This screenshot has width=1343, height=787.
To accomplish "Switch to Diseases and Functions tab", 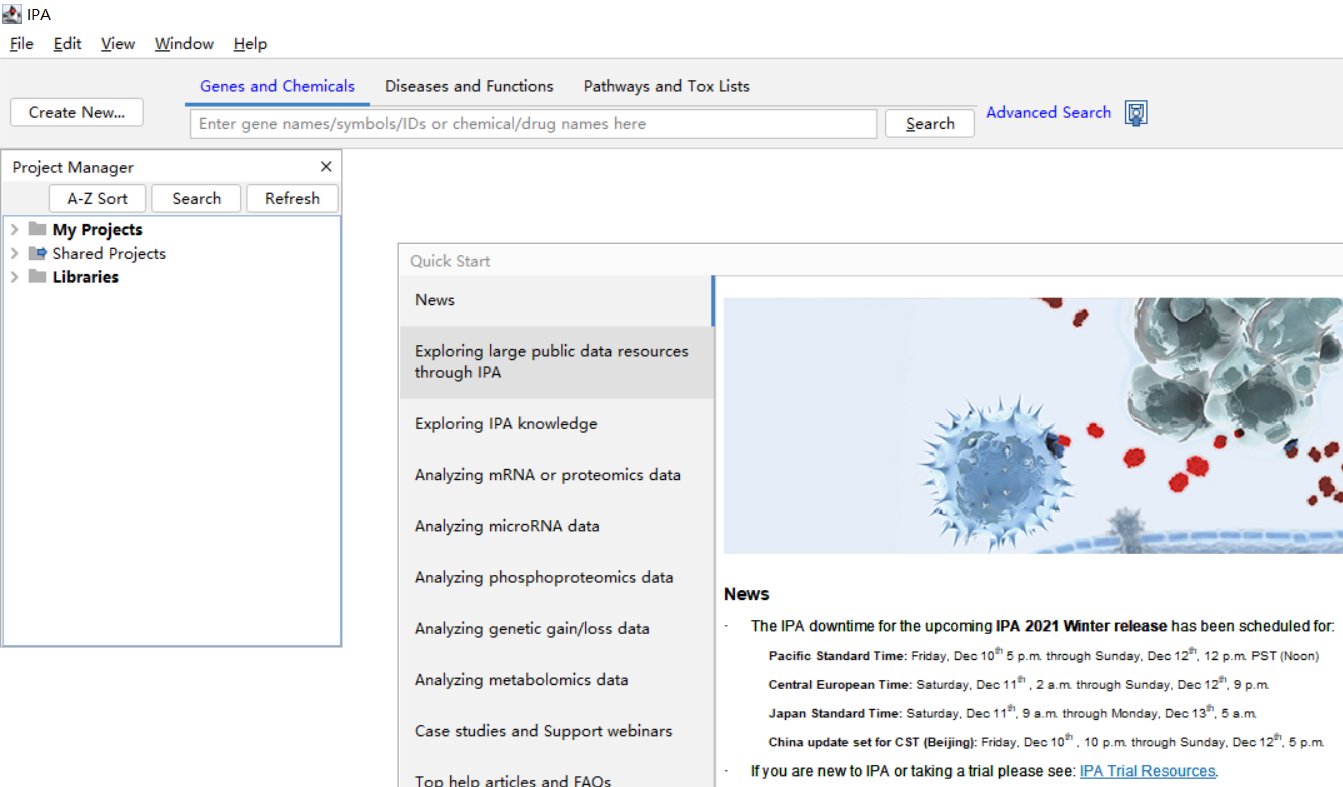I will [469, 86].
